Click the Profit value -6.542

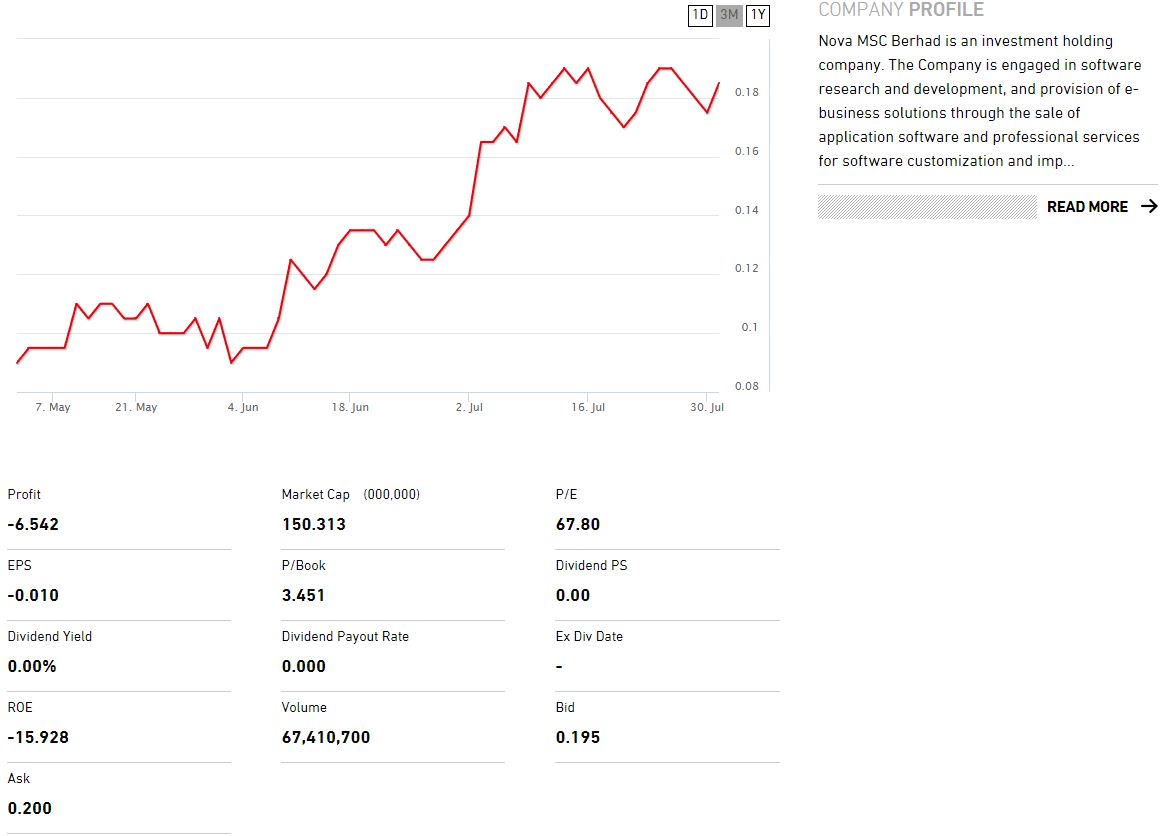click(x=33, y=525)
